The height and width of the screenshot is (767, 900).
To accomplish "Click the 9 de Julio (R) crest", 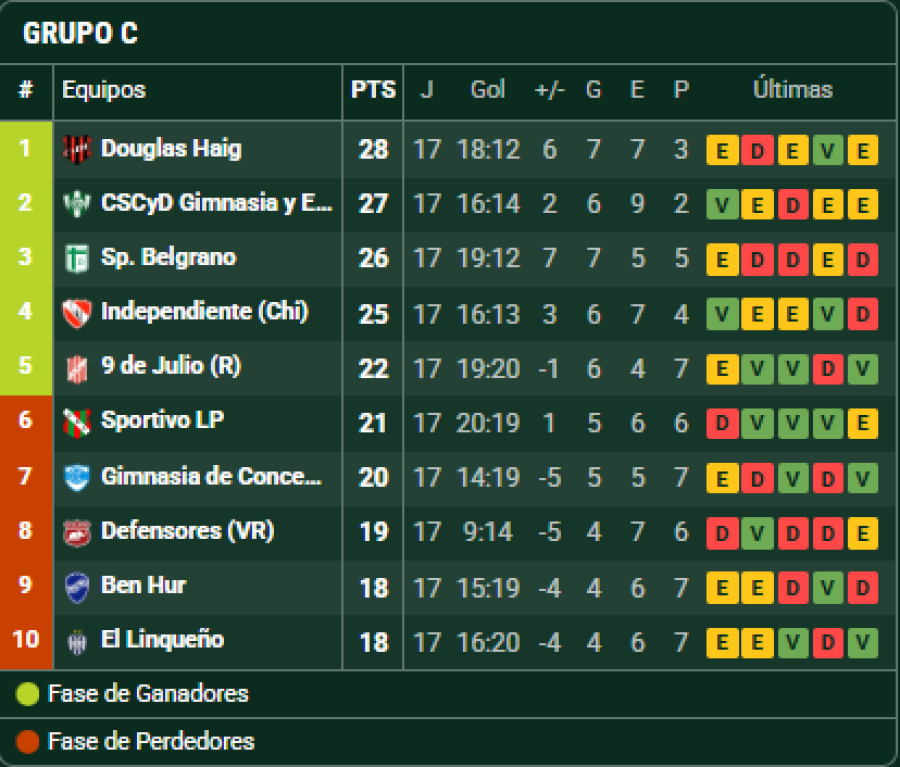I will [76, 366].
